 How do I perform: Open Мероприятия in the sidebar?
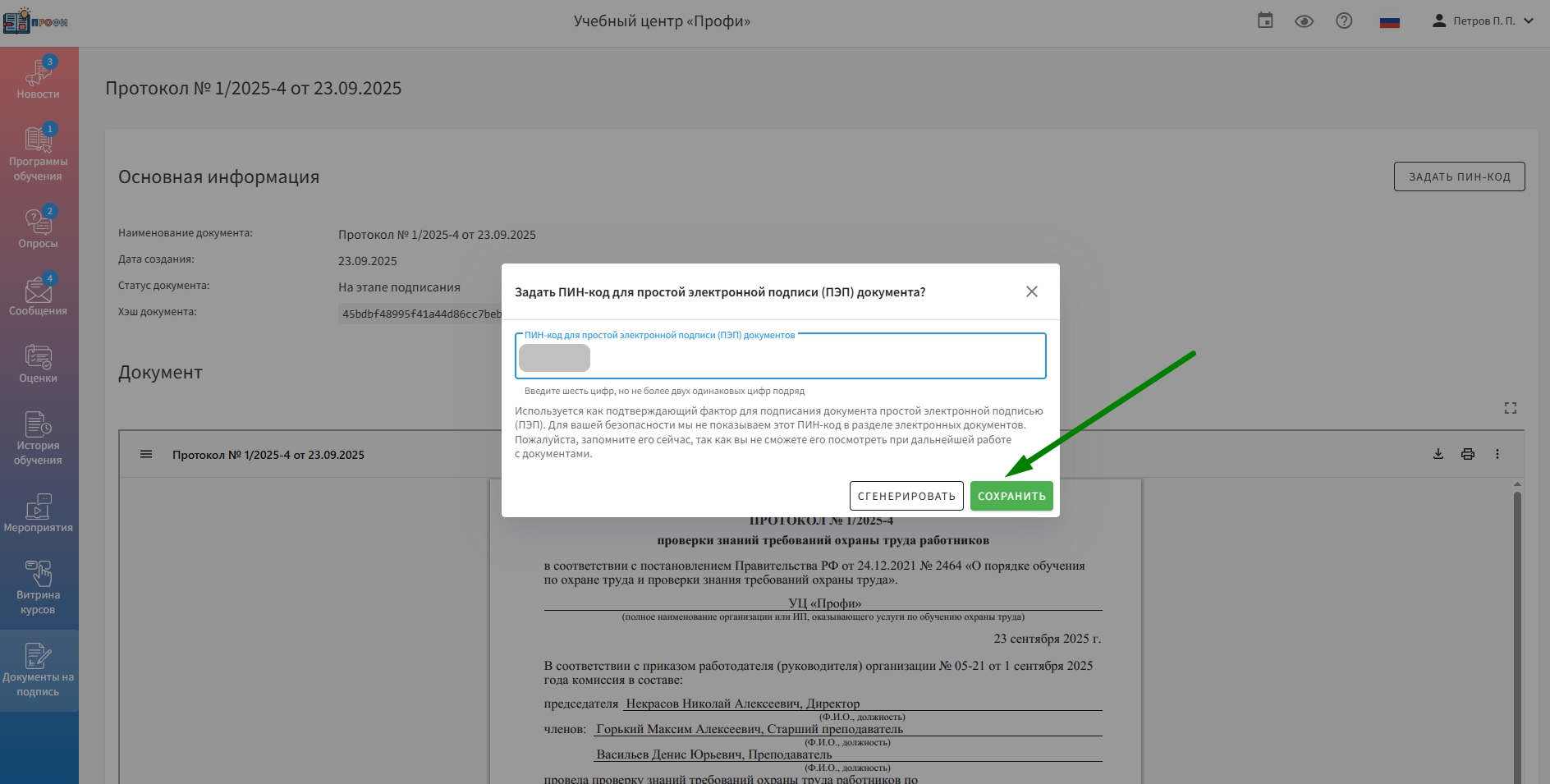coord(39,513)
